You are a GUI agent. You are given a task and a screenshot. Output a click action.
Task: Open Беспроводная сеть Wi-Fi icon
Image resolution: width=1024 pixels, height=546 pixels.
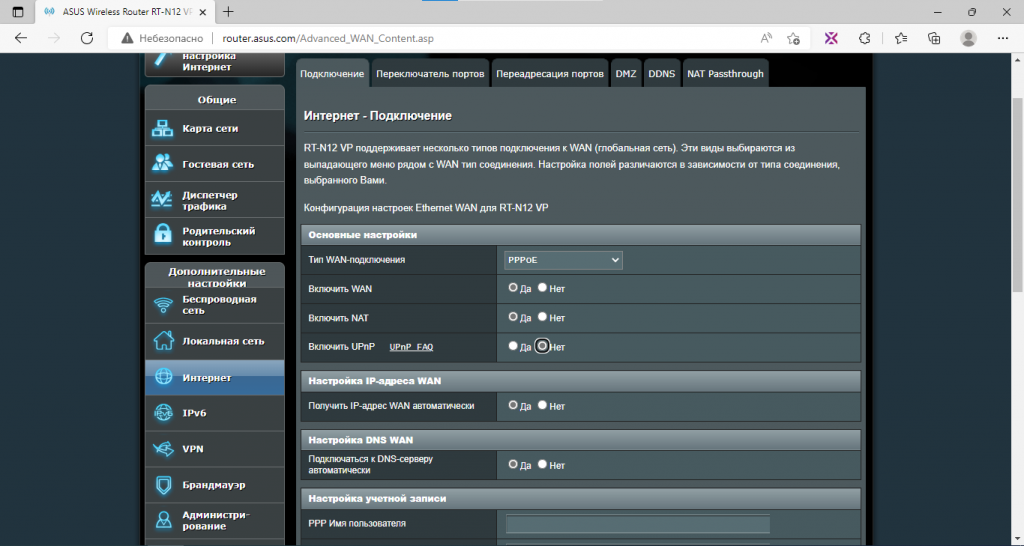point(163,305)
